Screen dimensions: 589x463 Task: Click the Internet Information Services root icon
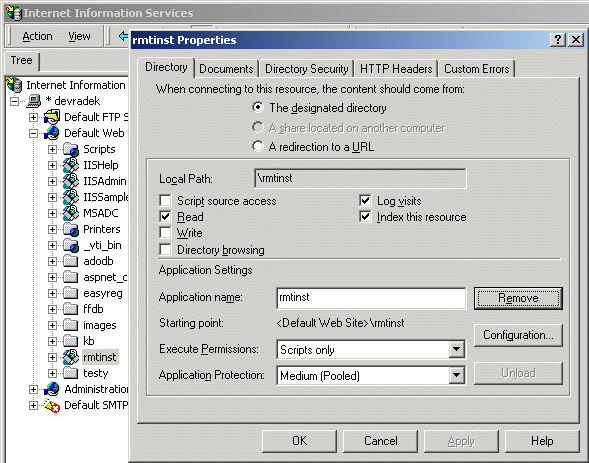15,85
